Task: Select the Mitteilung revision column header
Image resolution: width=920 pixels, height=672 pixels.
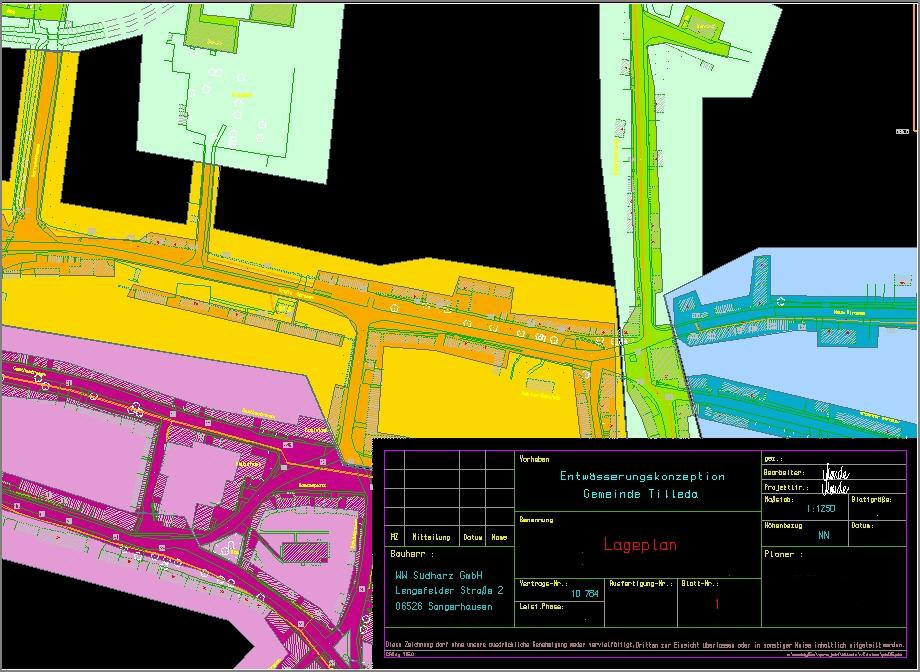Action: point(431,537)
